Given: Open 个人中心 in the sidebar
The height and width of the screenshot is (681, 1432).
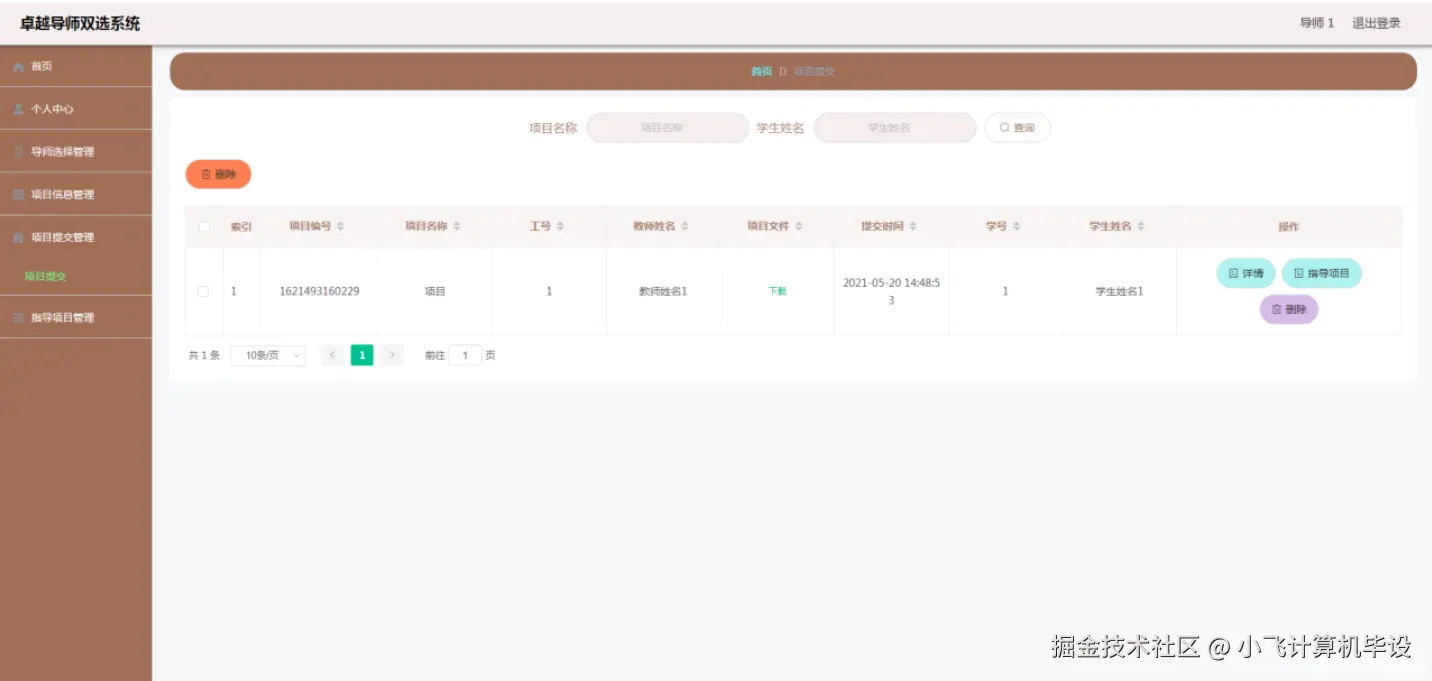Looking at the screenshot, I should pyautogui.click(x=76, y=109).
